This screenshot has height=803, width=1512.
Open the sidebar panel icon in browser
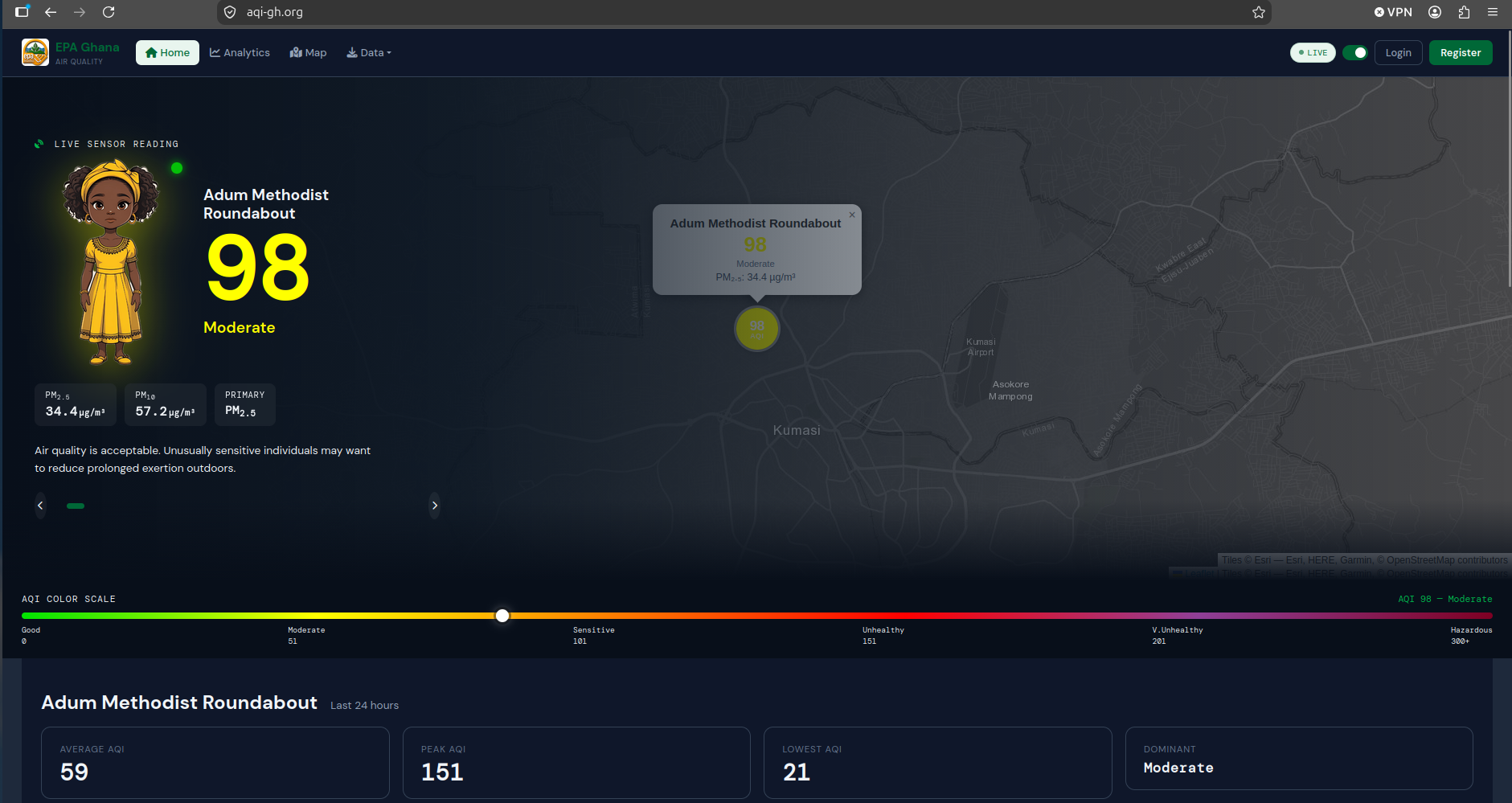pyautogui.click(x=22, y=12)
